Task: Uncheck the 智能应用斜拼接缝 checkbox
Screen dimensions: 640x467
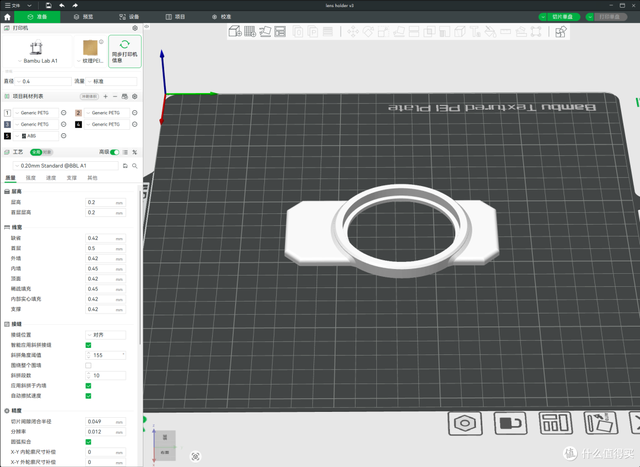Action: click(88, 345)
